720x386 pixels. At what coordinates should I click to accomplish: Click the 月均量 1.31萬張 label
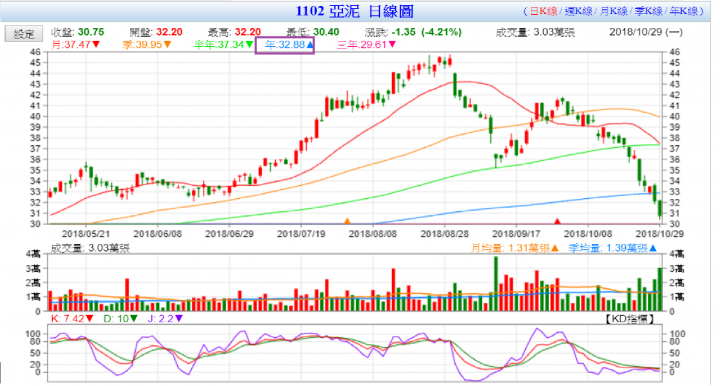click(515, 248)
